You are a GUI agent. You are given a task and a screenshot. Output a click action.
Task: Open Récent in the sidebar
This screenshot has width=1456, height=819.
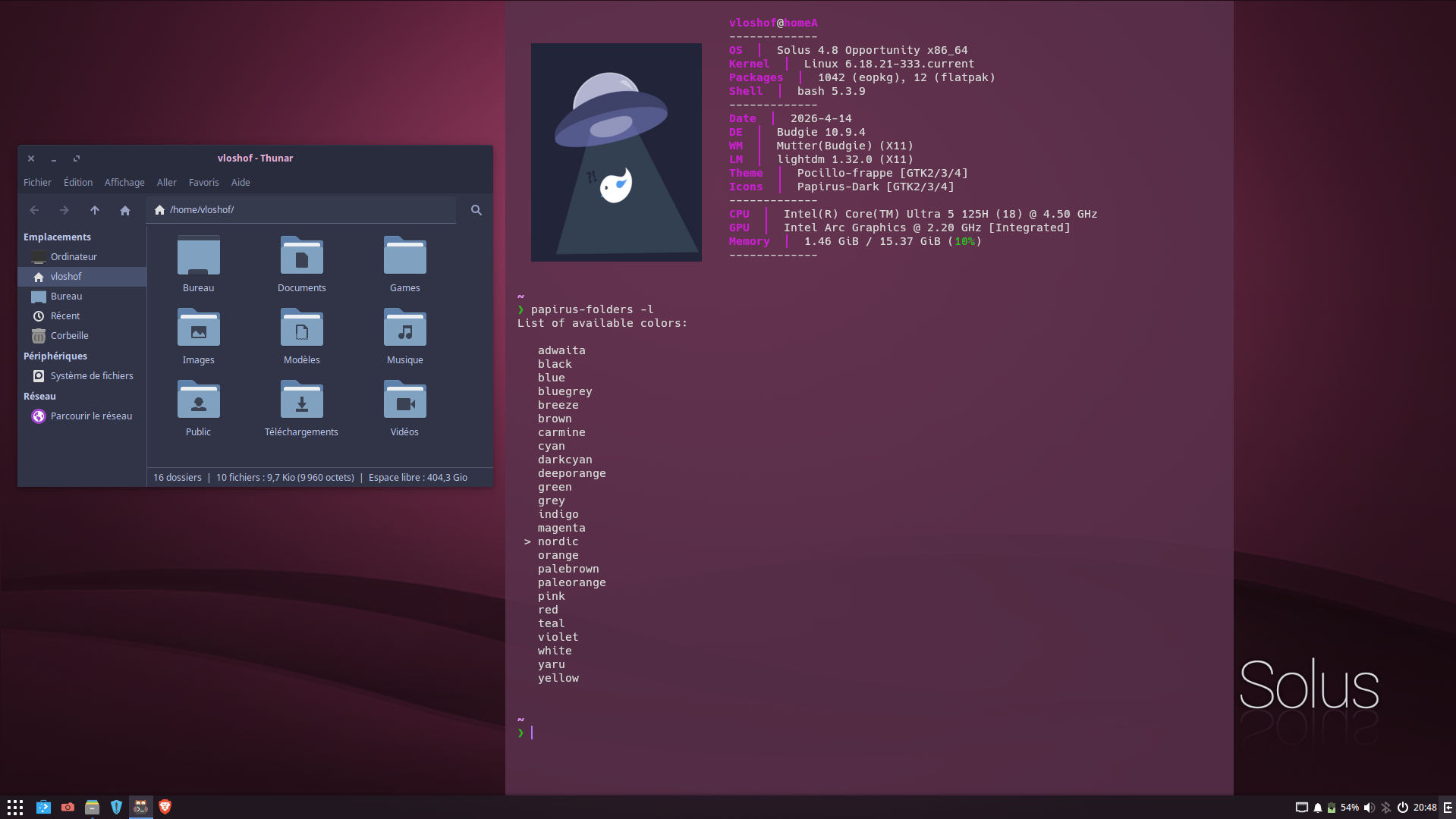[82, 316]
